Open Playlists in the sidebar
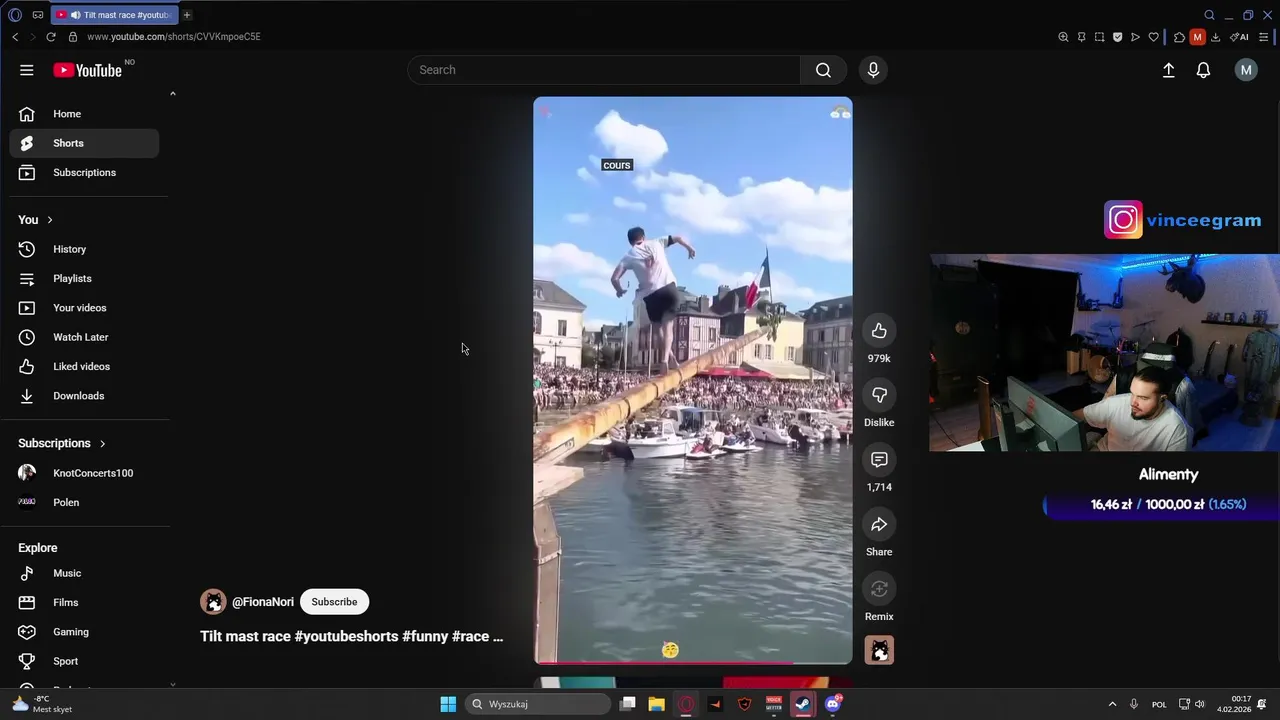Viewport: 1280px width, 720px height. coord(84,278)
